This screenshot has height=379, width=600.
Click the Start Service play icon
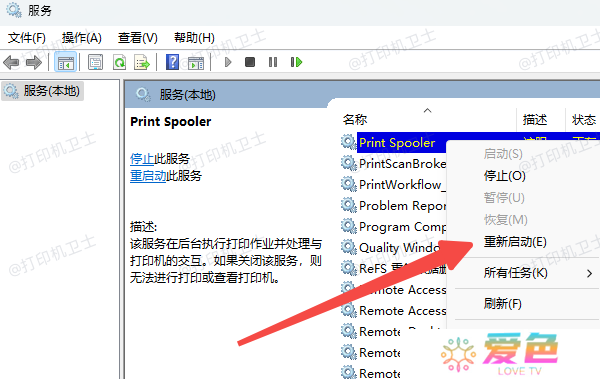(228, 62)
